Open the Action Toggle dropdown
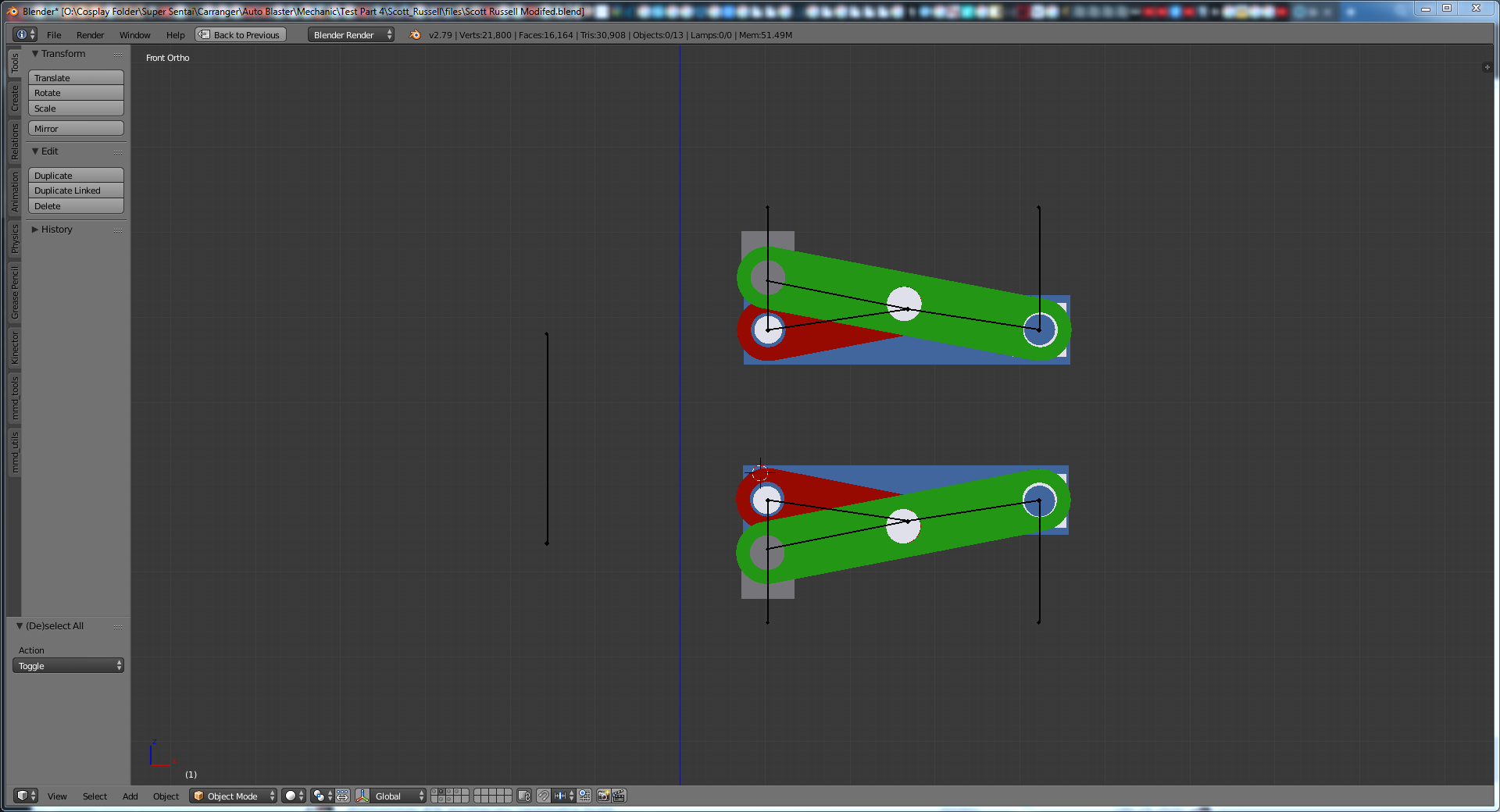This screenshot has height=812, width=1500. click(68, 665)
